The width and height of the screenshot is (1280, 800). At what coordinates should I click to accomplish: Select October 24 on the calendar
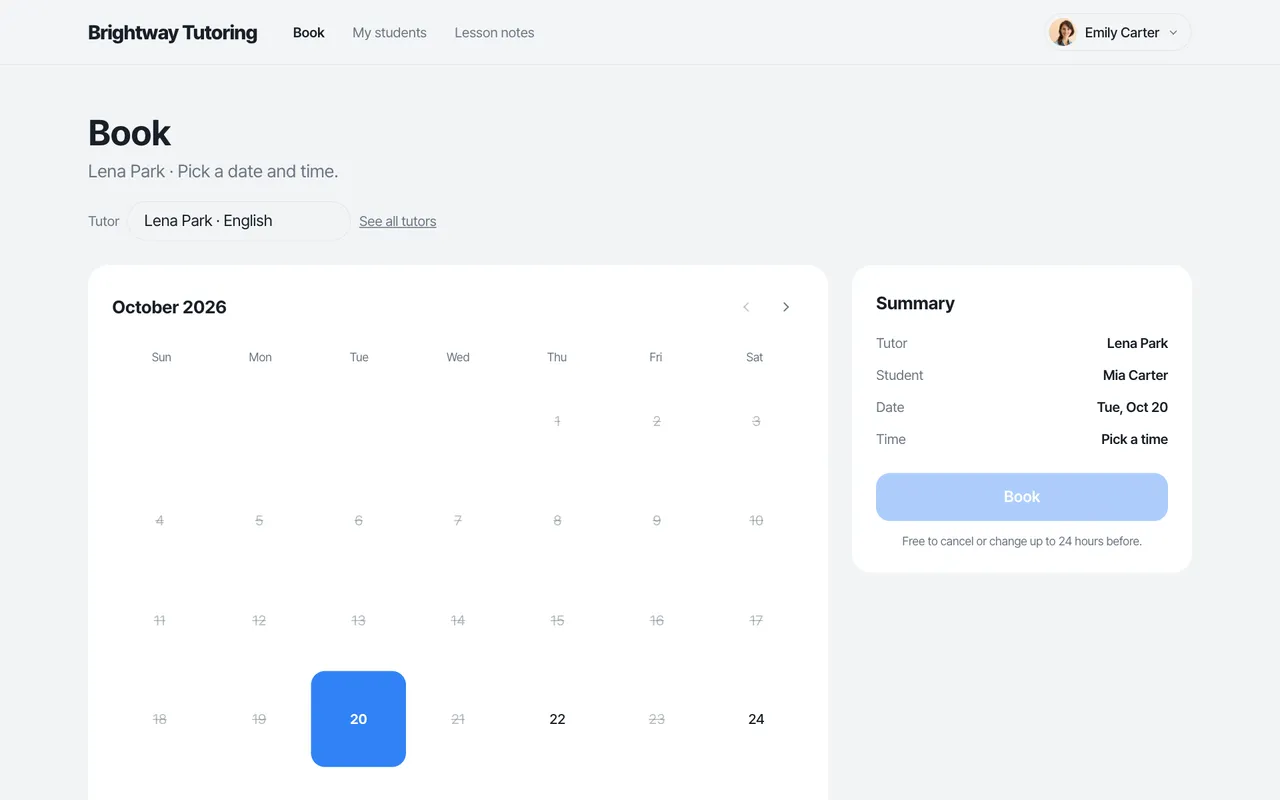(756, 719)
